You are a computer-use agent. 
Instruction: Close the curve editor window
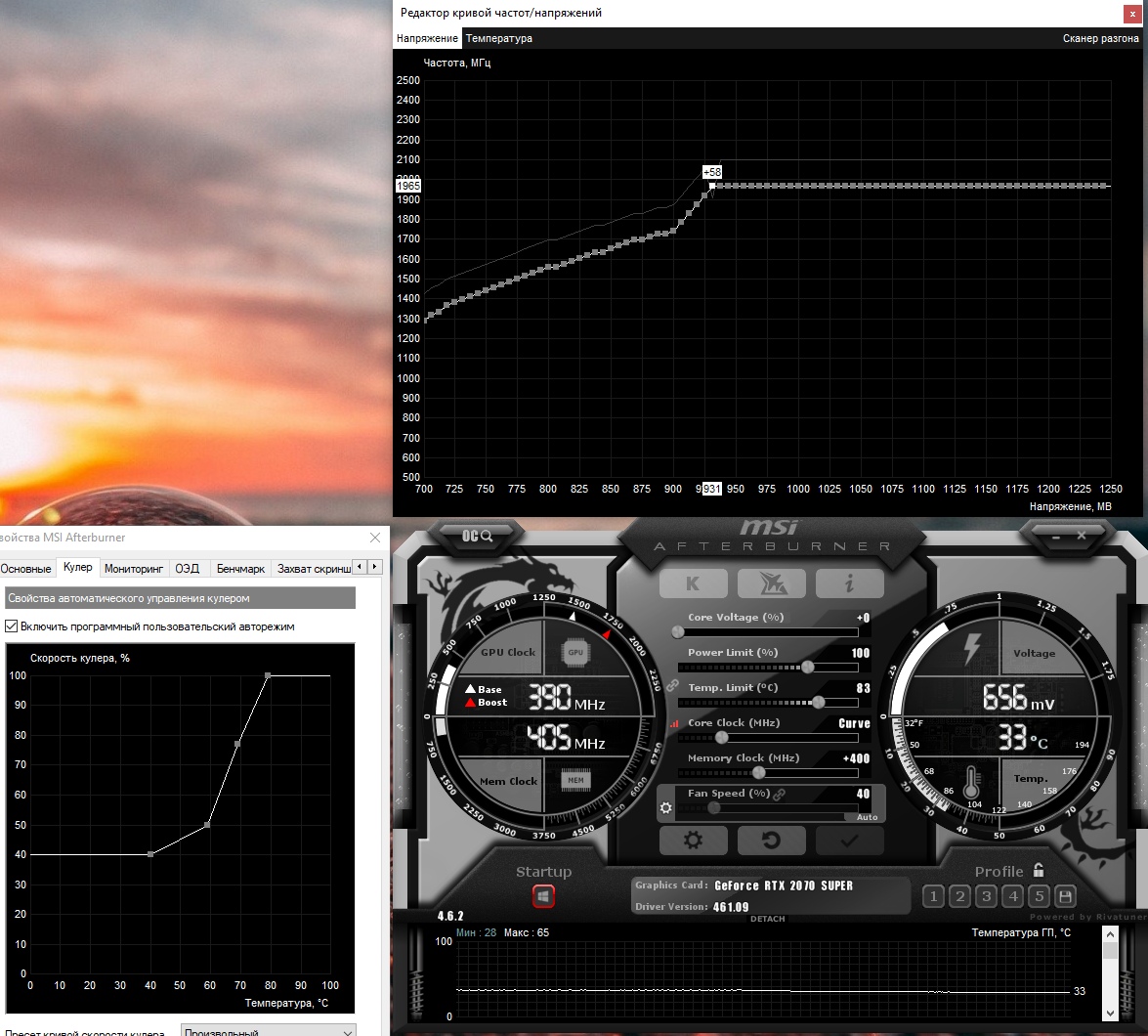[1132, 13]
